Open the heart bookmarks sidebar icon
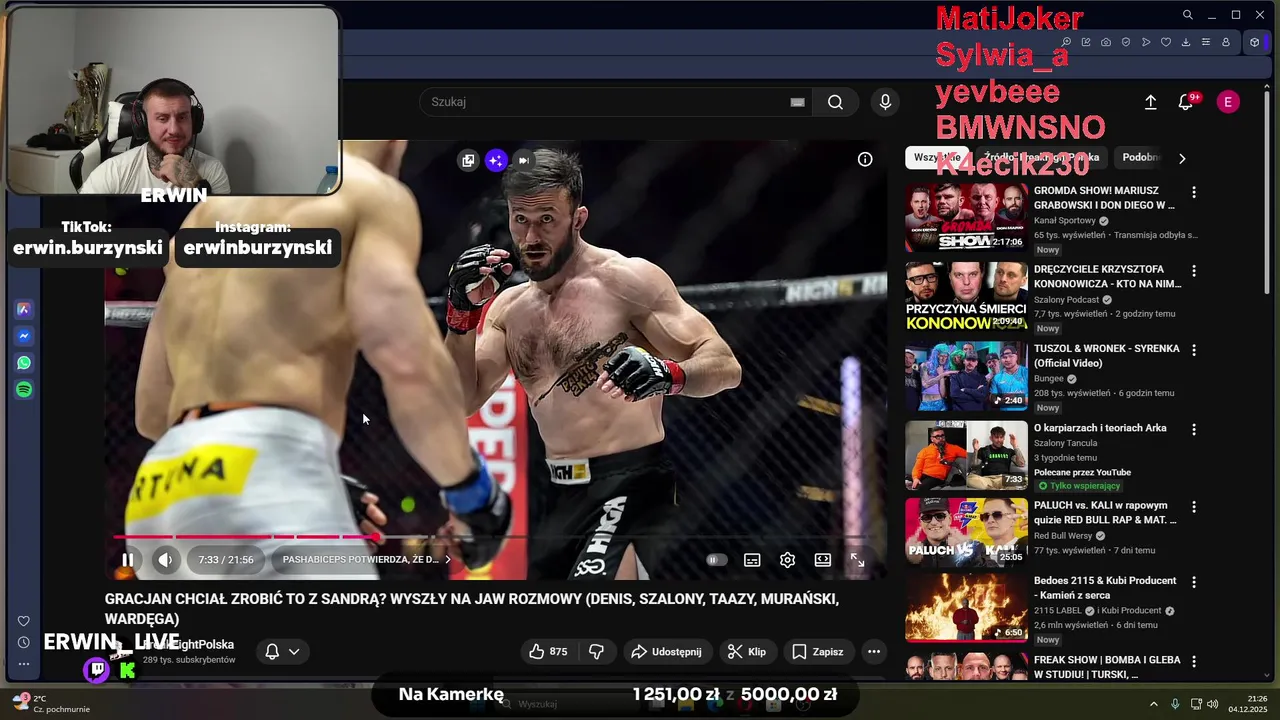This screenshot has height=720, width=1280. coord(24,621)
